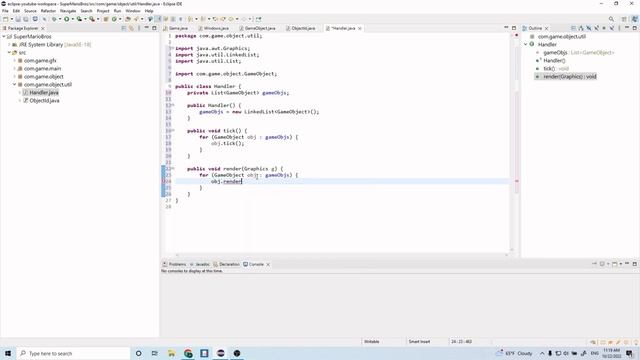Click the New Java Class toolbar icon
The width and height of the screenshot is (640, 360).
(114, 19)
